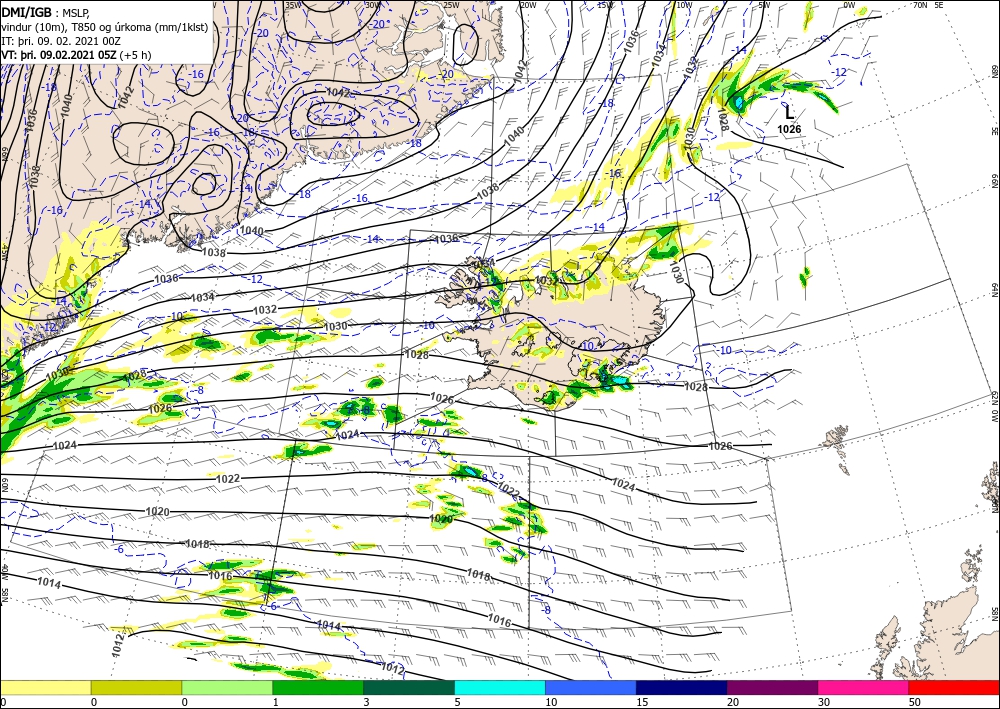
Task: Click the '70N 5E' corner label
Action: pos(928,5)
